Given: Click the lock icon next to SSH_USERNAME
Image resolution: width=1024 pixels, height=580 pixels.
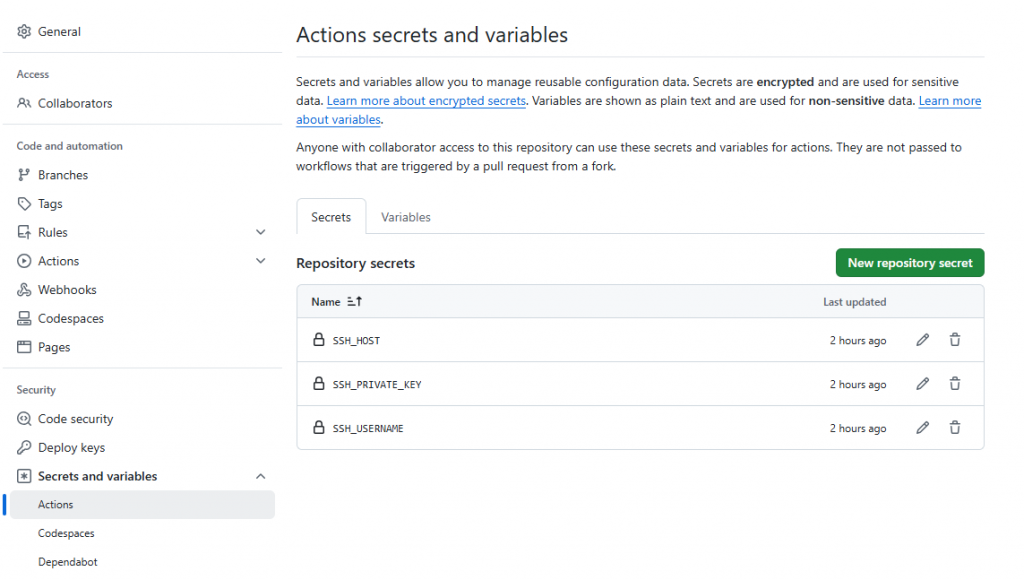Looking at the screenshot, I should point(319,427).
